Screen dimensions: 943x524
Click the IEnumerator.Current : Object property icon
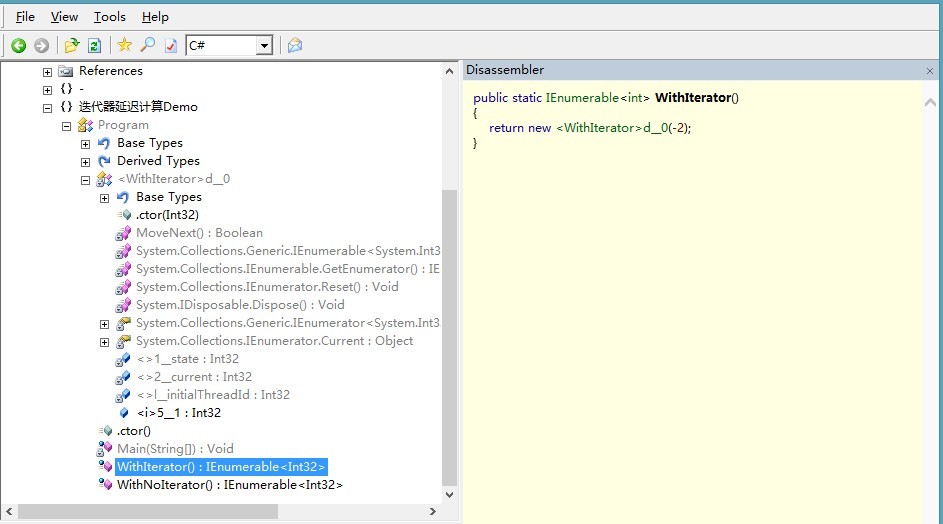(123, 342)
